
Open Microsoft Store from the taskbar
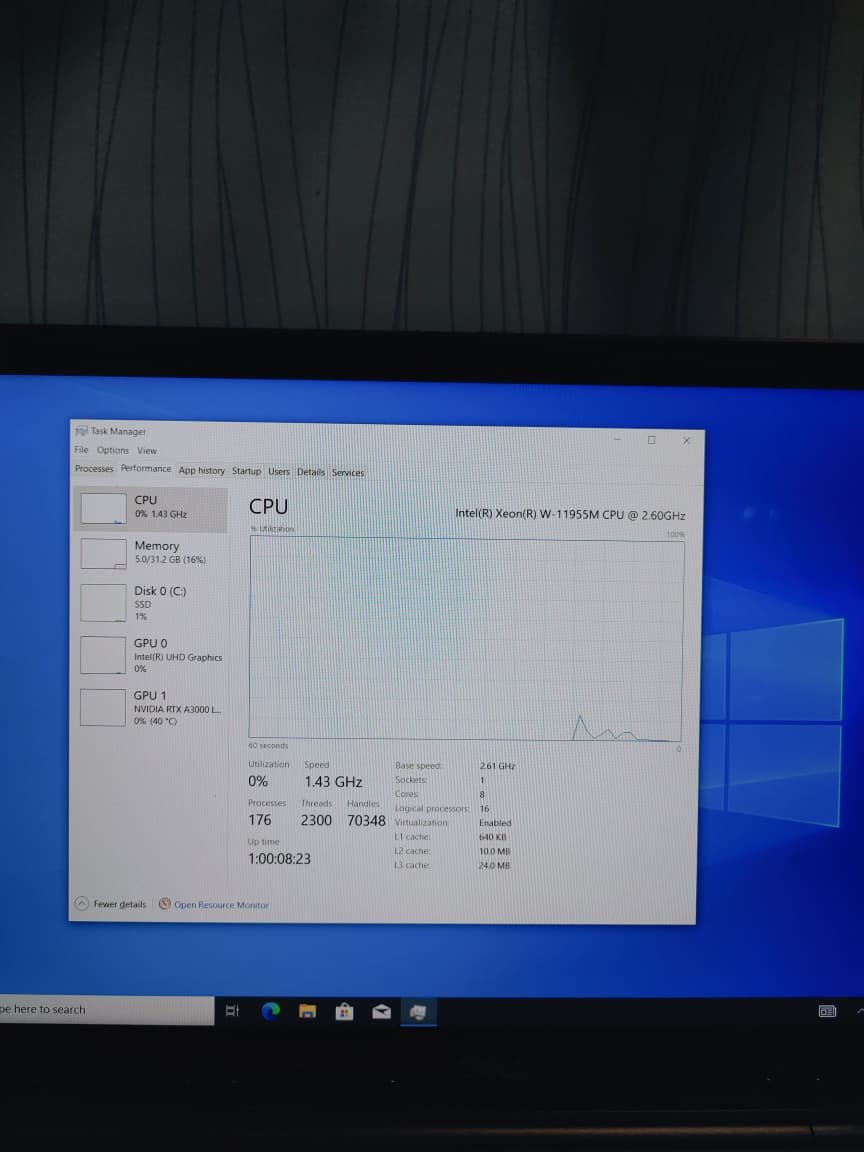[x=344, y=1012]
